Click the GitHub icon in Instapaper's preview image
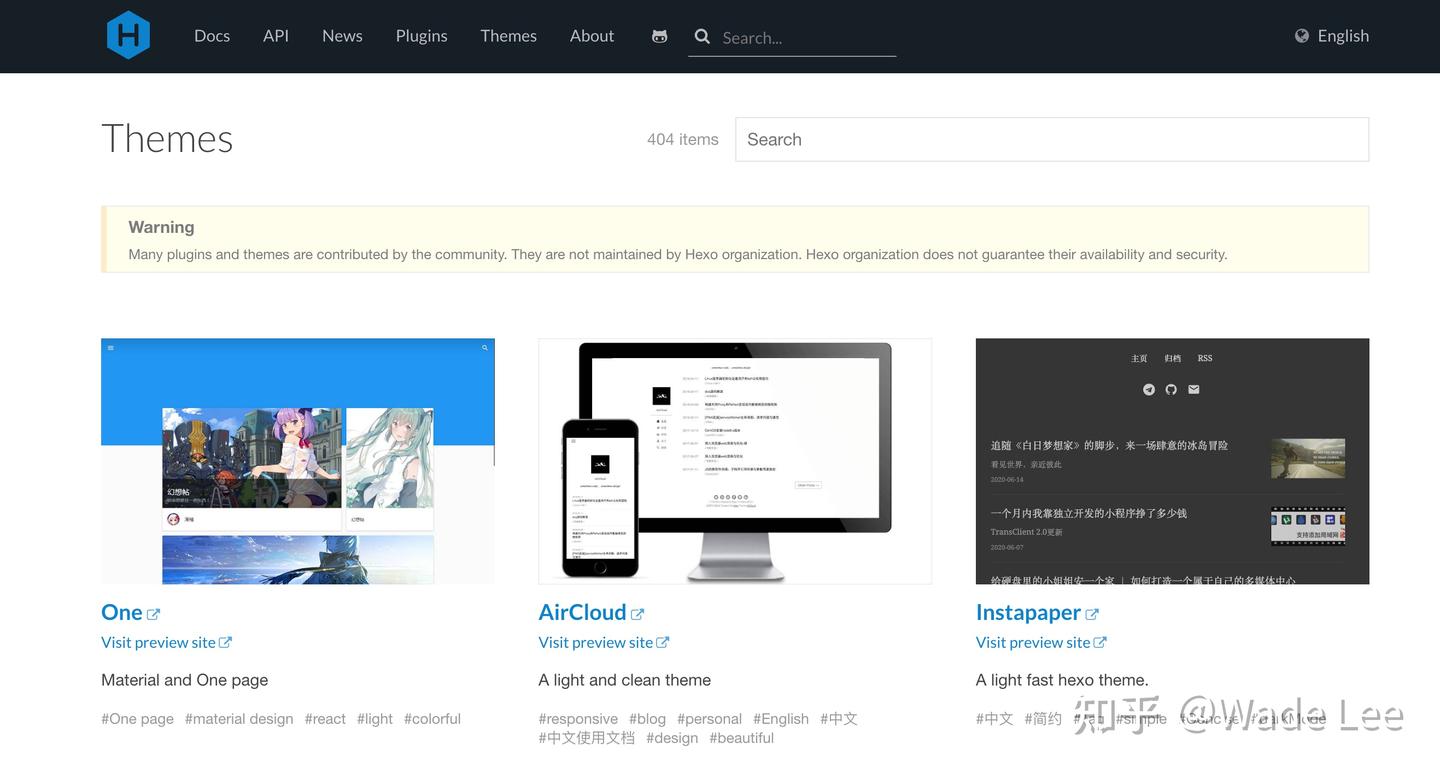 pyautogui.click(x=1170, y=389)
